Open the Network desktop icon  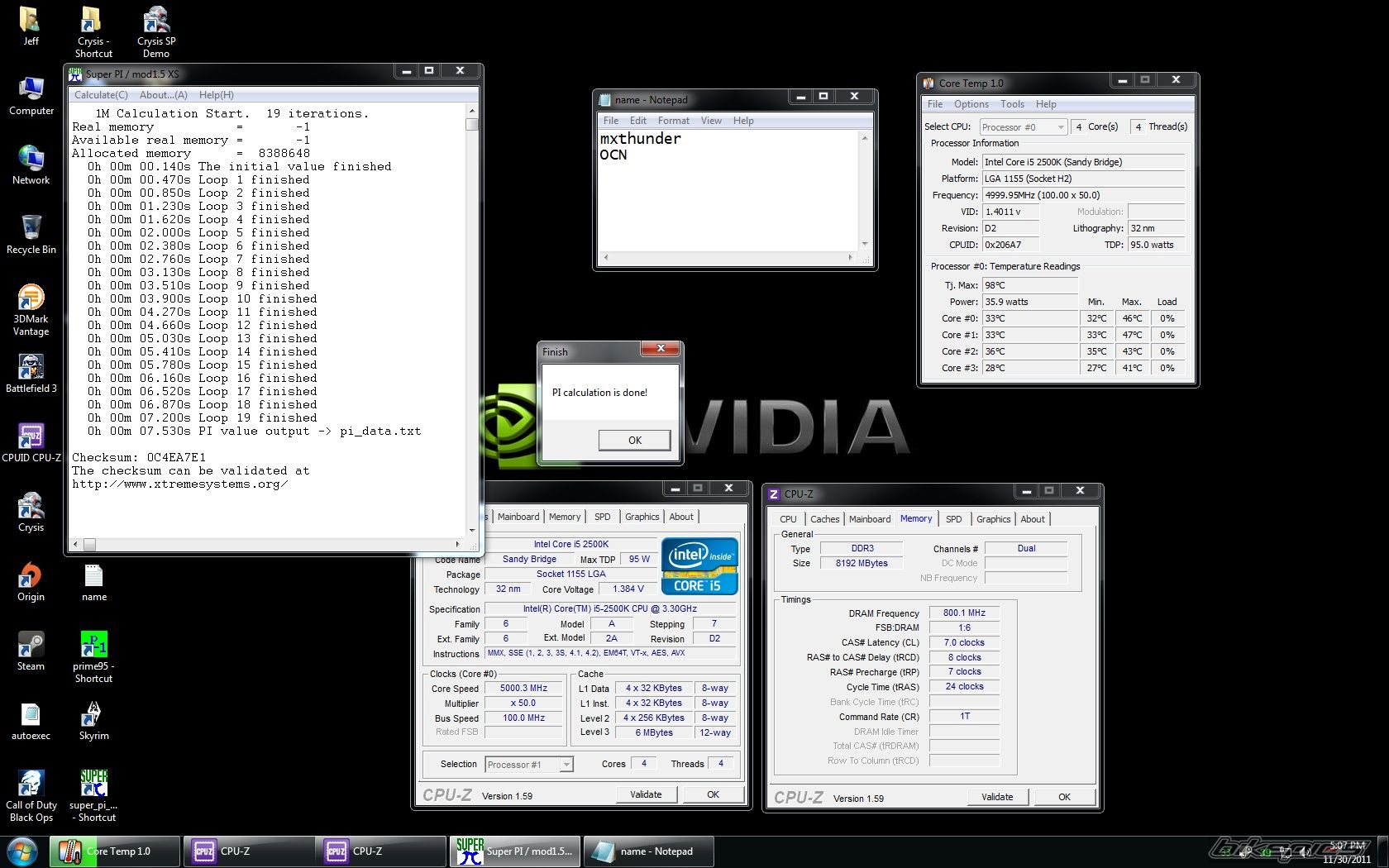(31, 165)
